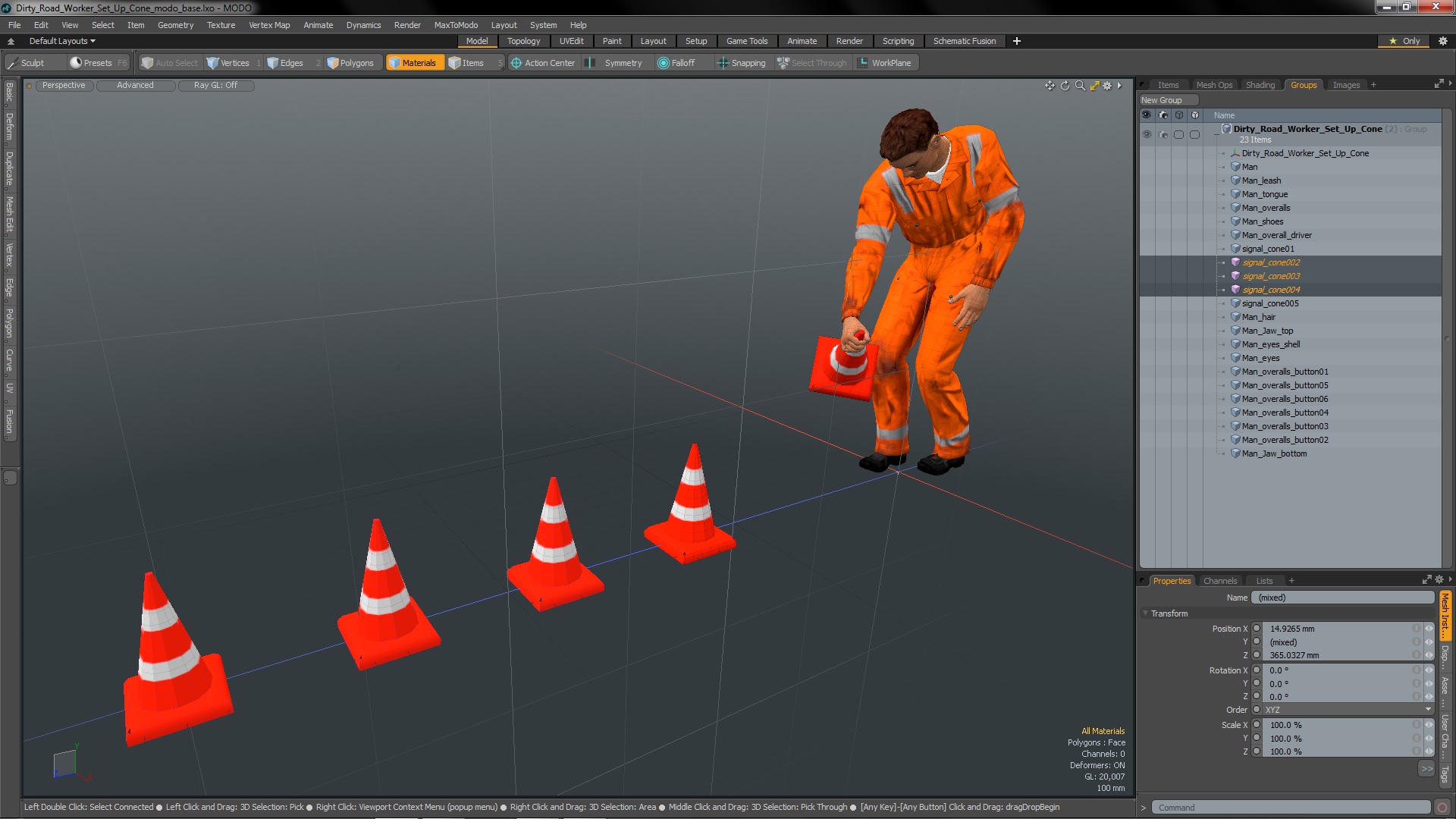Click the Rotation Y value slider arrows

1429,684
